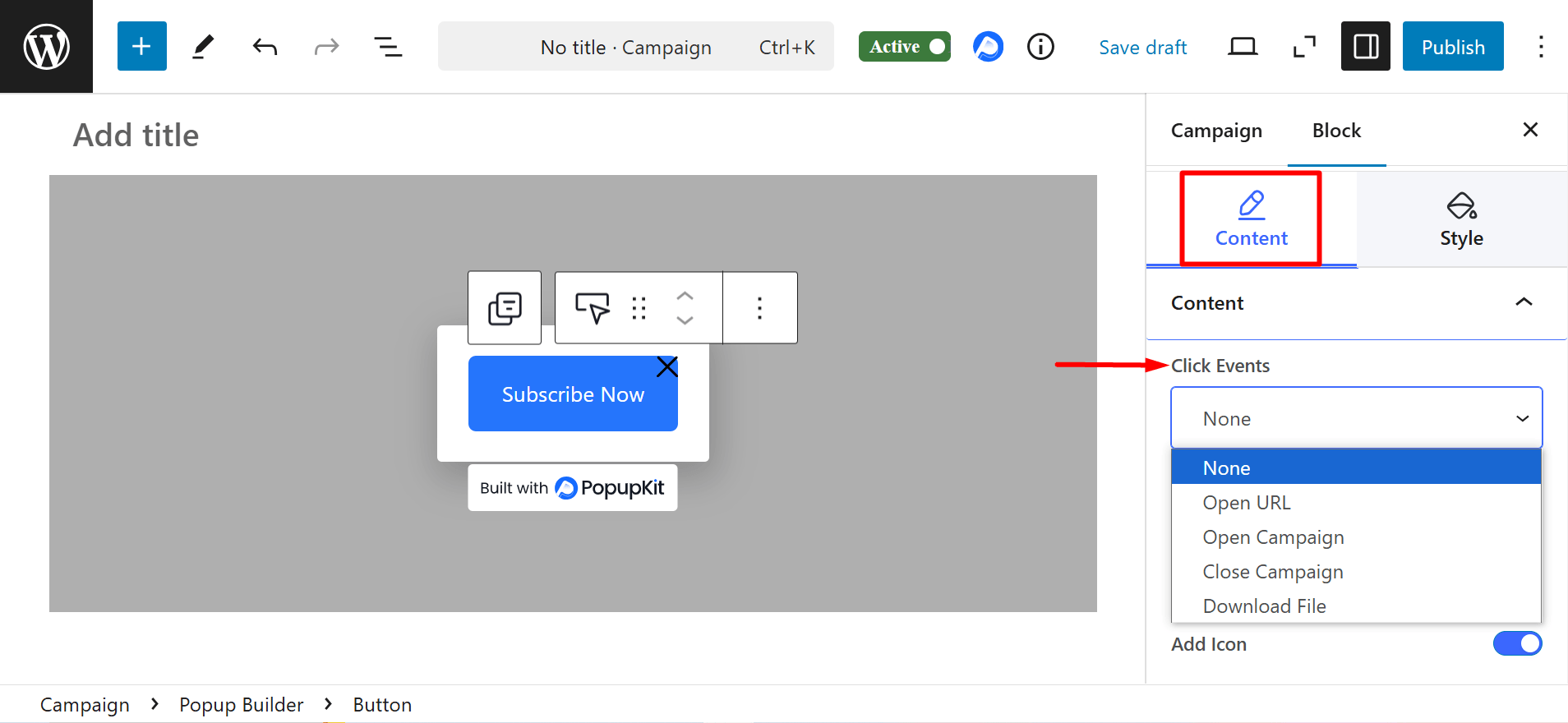Collapse the Content section chevron
This screenshot has height=723, width=1568.
1524,302
